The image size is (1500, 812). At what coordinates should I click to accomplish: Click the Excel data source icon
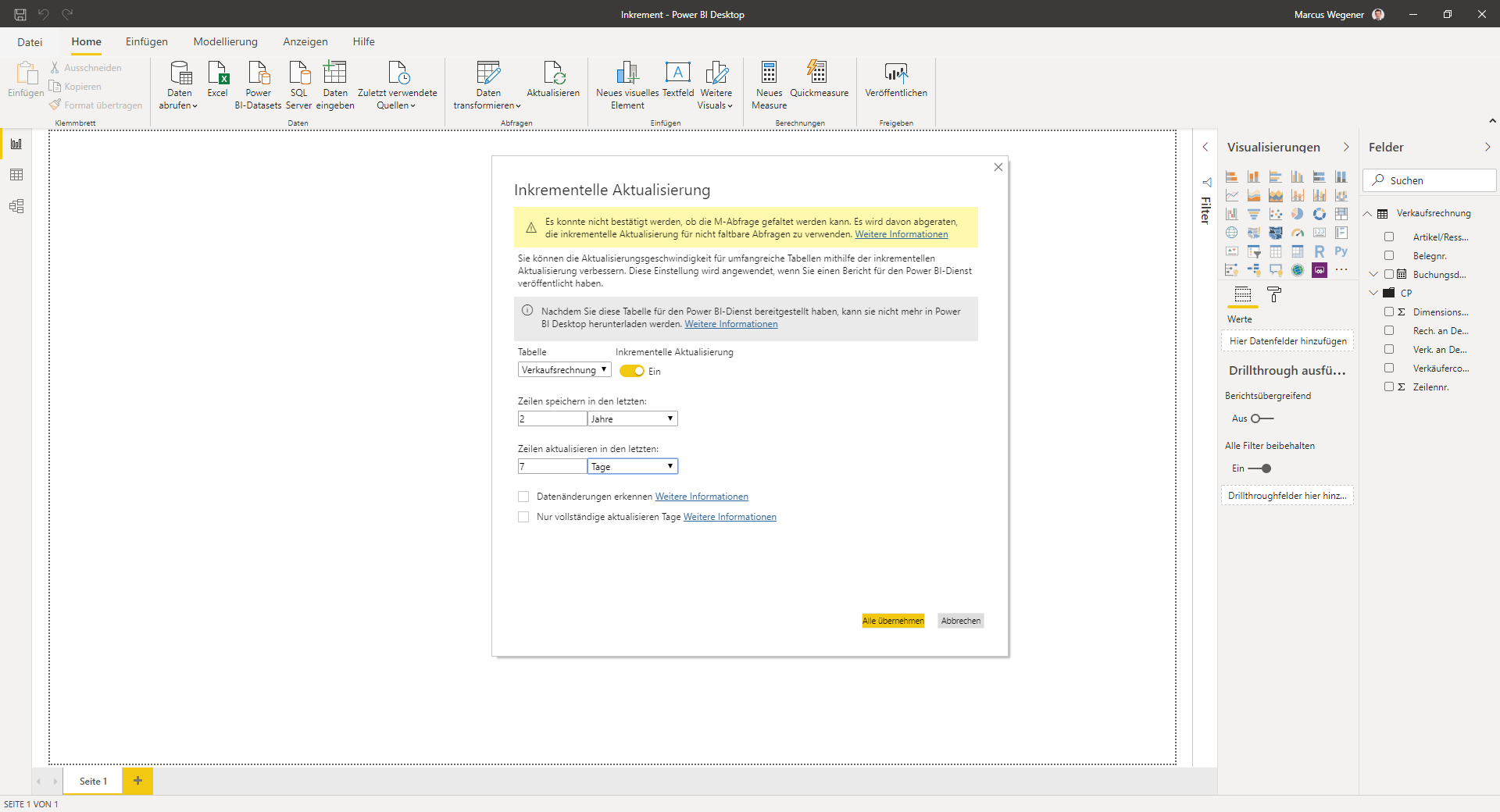(x=217, y=73)
